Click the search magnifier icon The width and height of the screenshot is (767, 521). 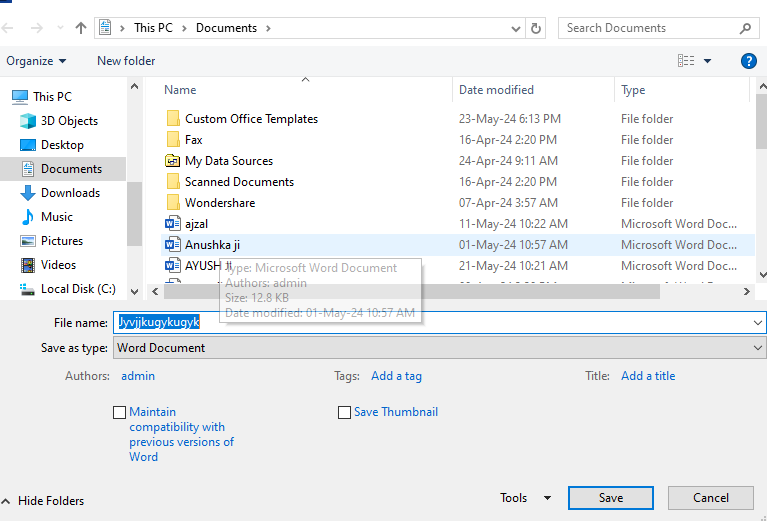(745, 28)
